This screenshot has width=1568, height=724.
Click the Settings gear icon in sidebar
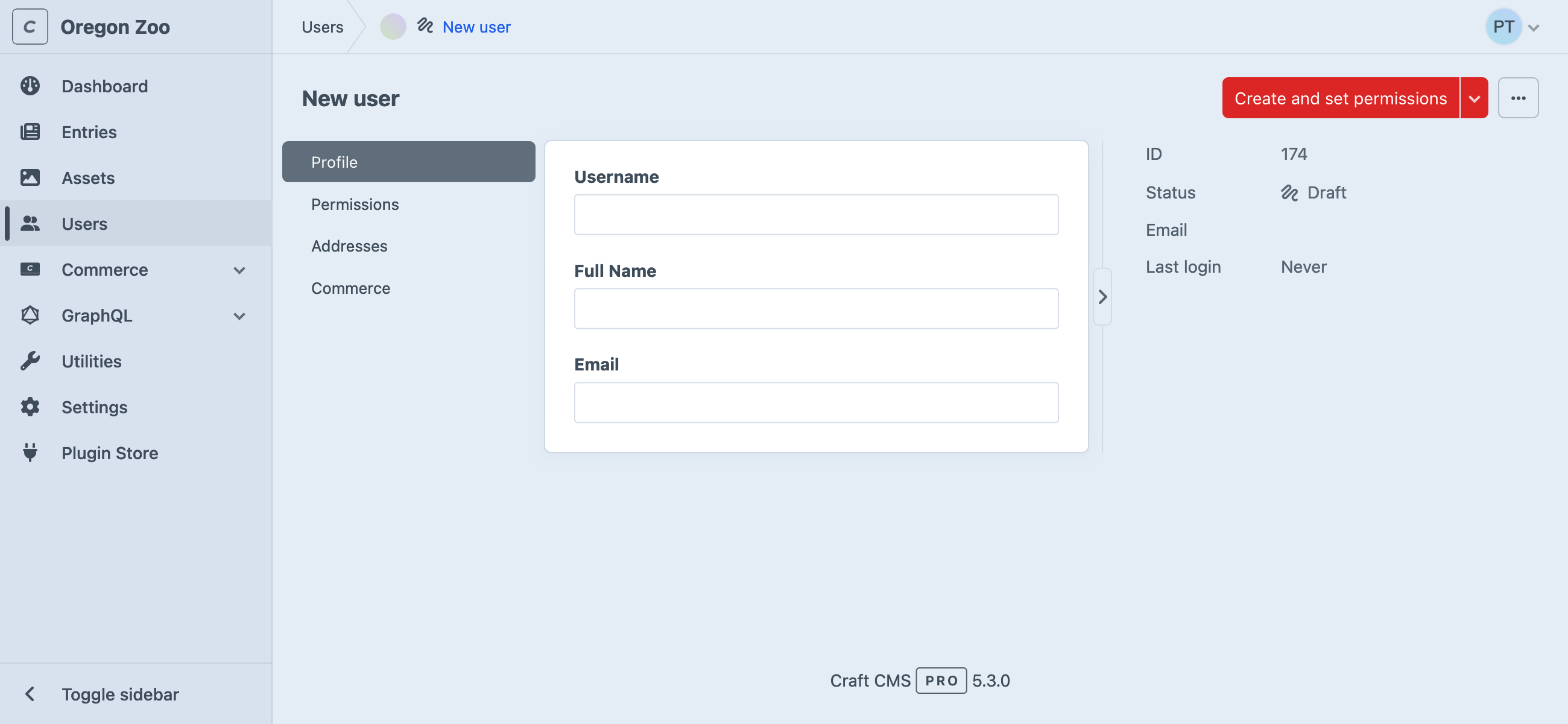30,407
